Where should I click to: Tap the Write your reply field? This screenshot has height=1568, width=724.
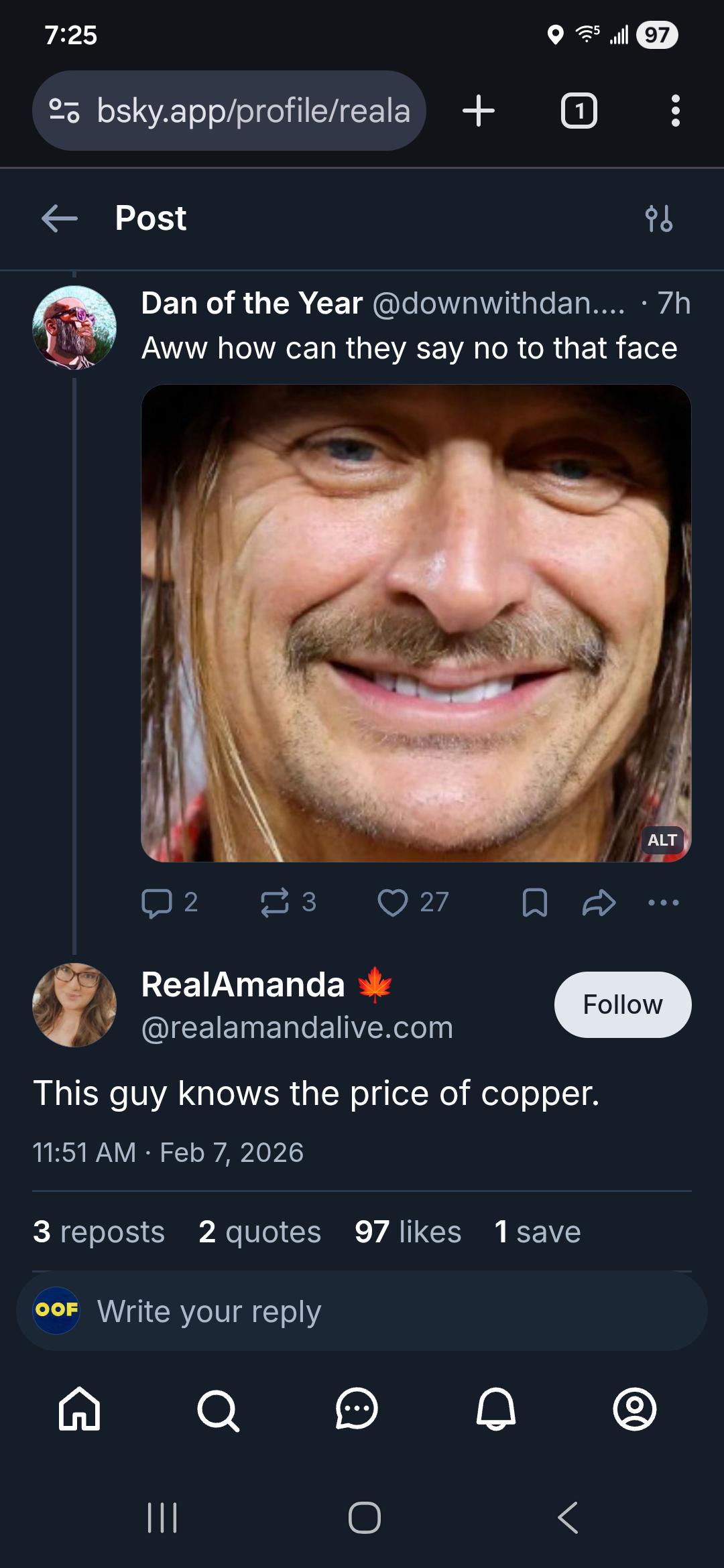[362, 1311]
